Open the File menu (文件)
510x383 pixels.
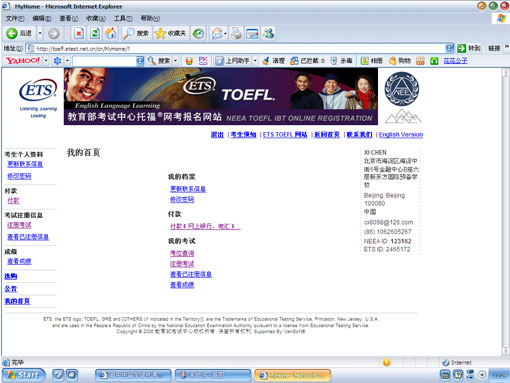tap(15, 18)
